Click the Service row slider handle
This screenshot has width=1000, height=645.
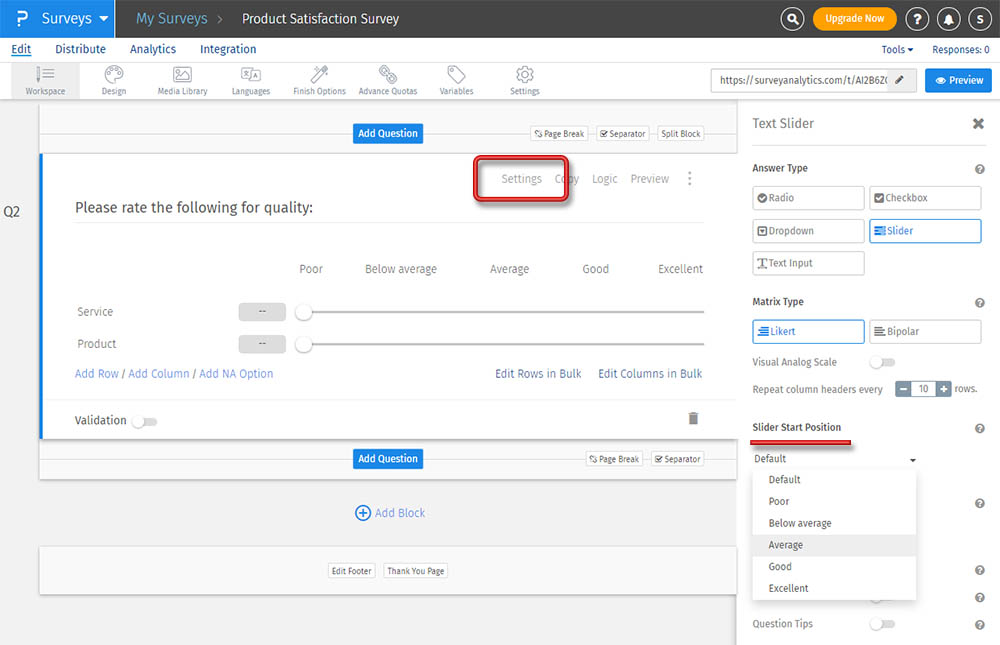304,313
